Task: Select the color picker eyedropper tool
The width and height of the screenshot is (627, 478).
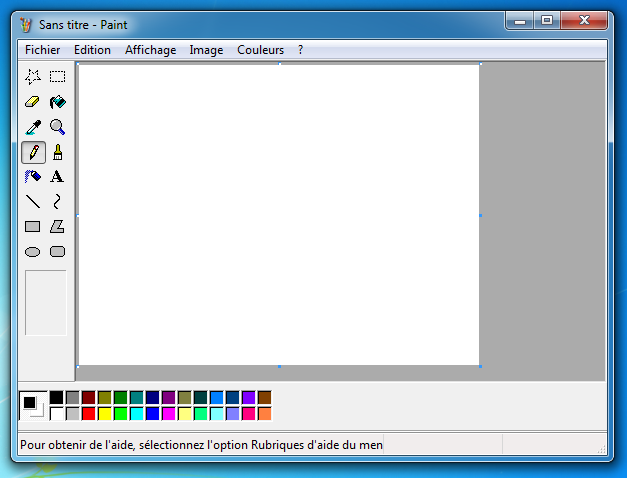Action: click(x=33, y=127)
